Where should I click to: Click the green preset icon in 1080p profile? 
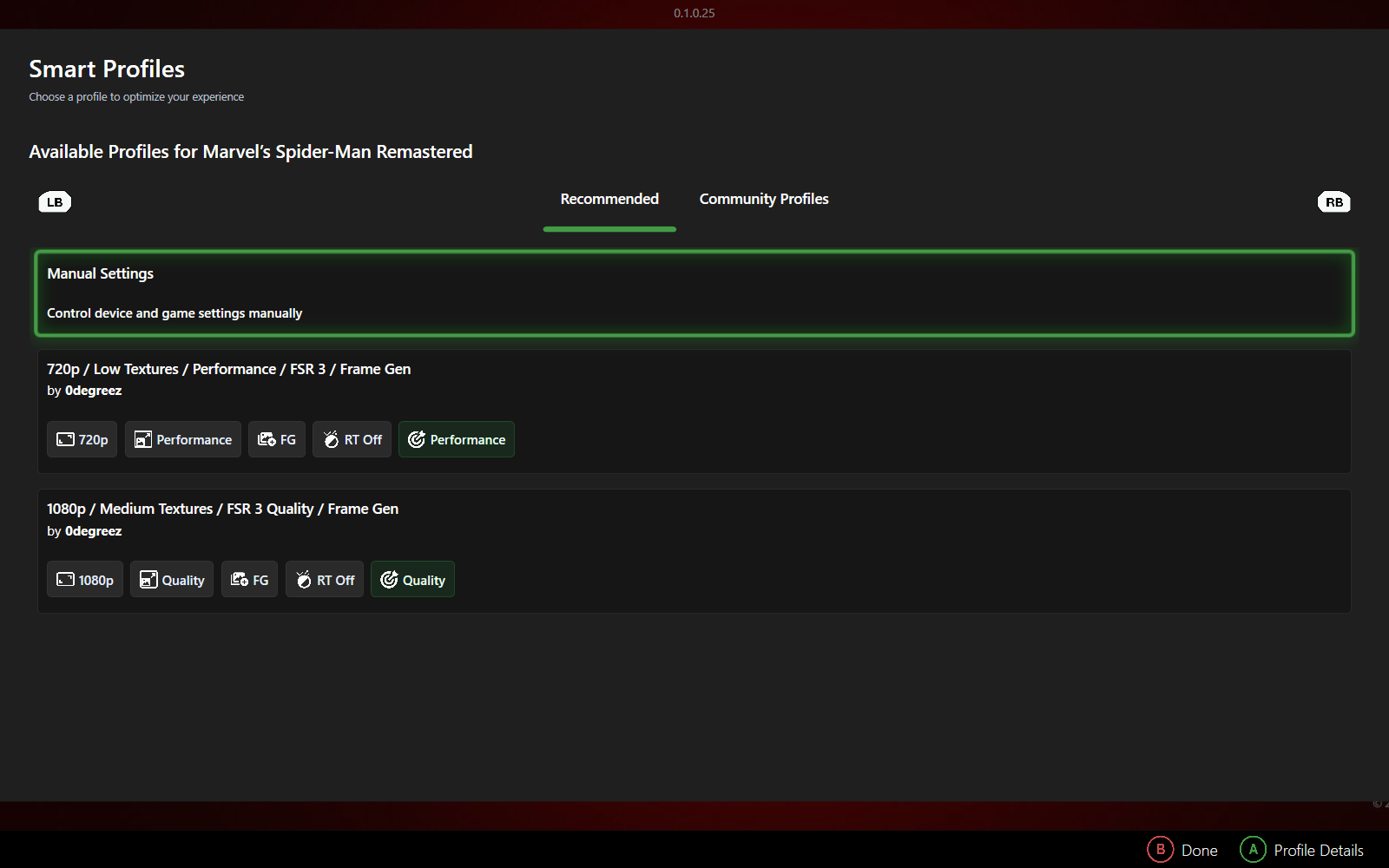point(389,580)
